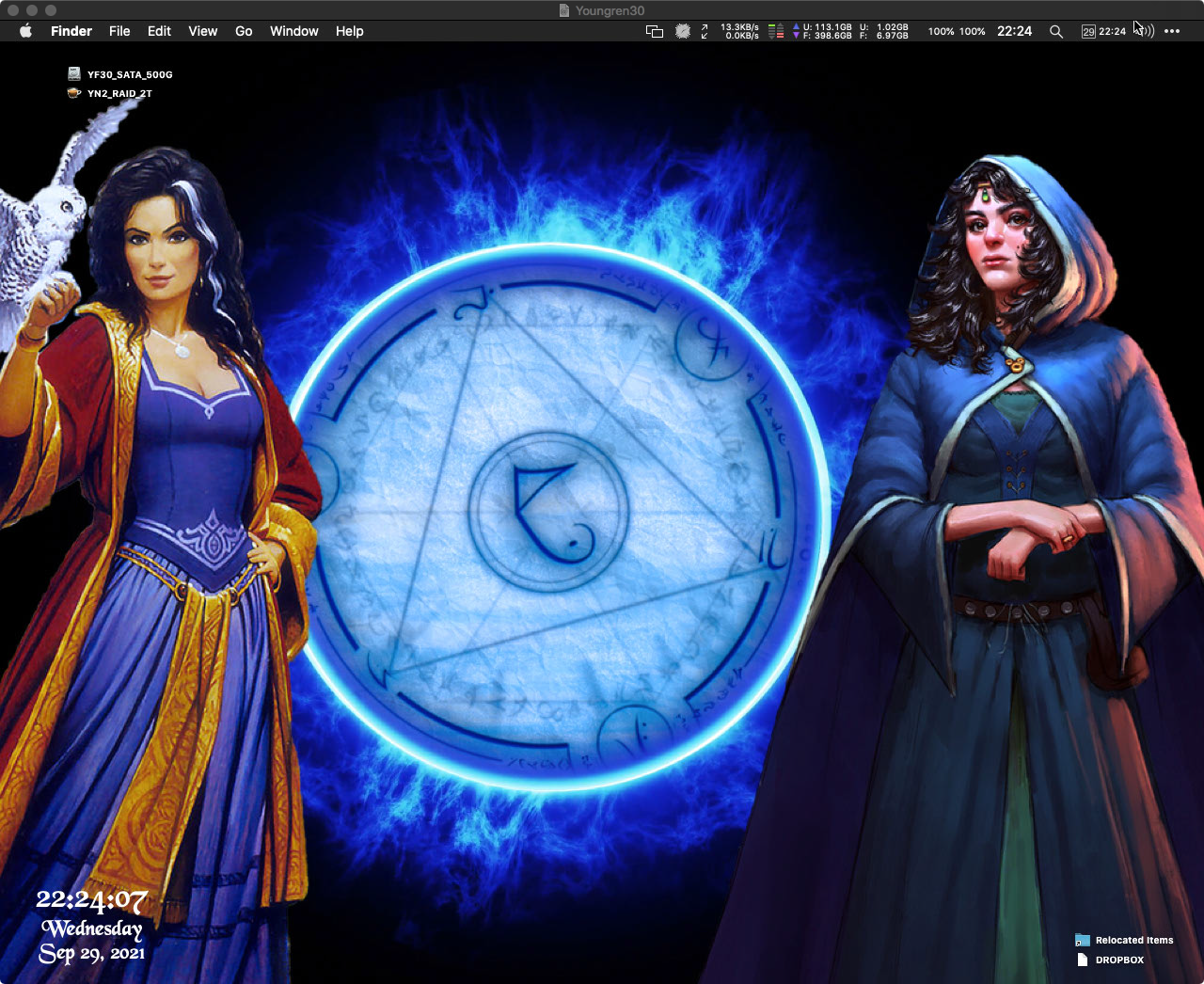Click the sound volume icon

[1146, 31]
